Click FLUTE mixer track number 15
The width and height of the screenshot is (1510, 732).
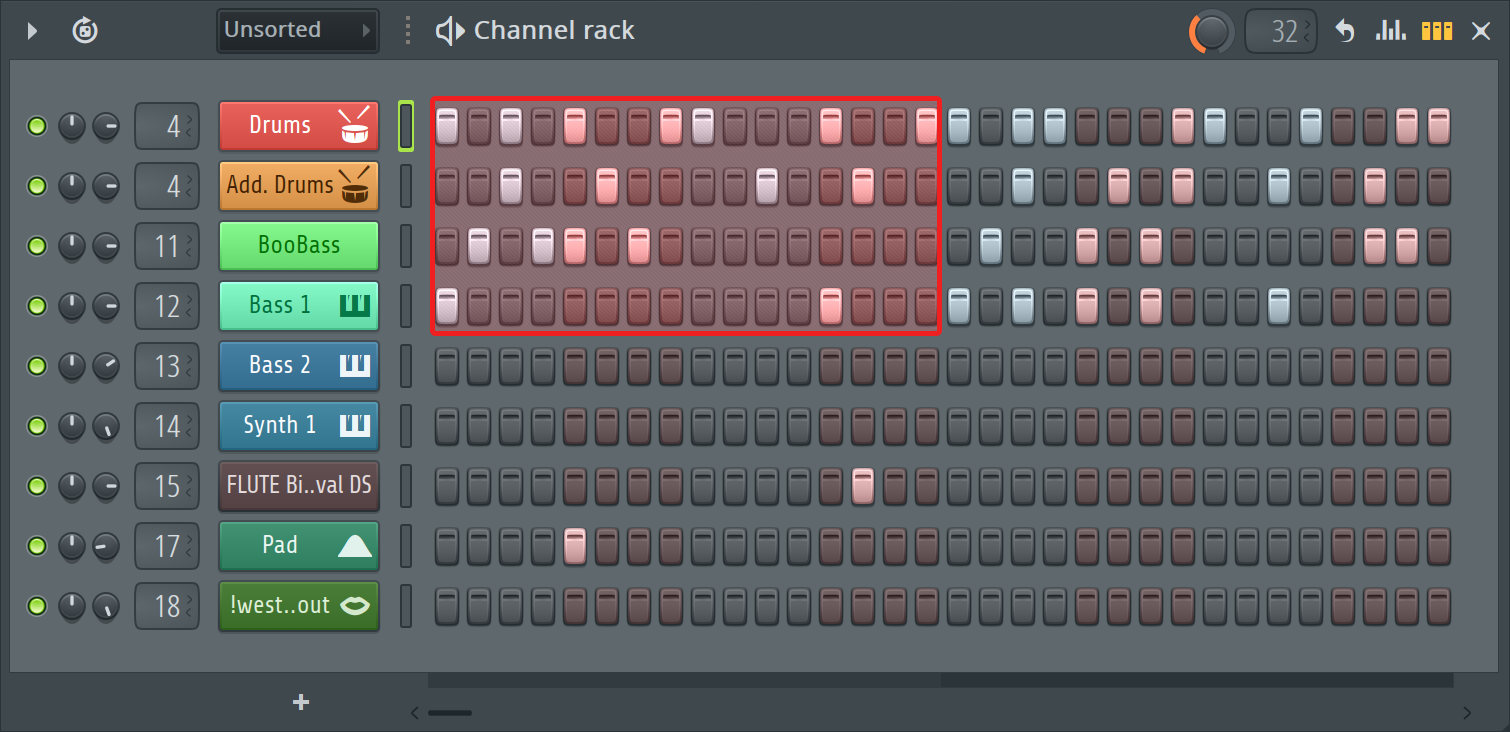[168, 486]
